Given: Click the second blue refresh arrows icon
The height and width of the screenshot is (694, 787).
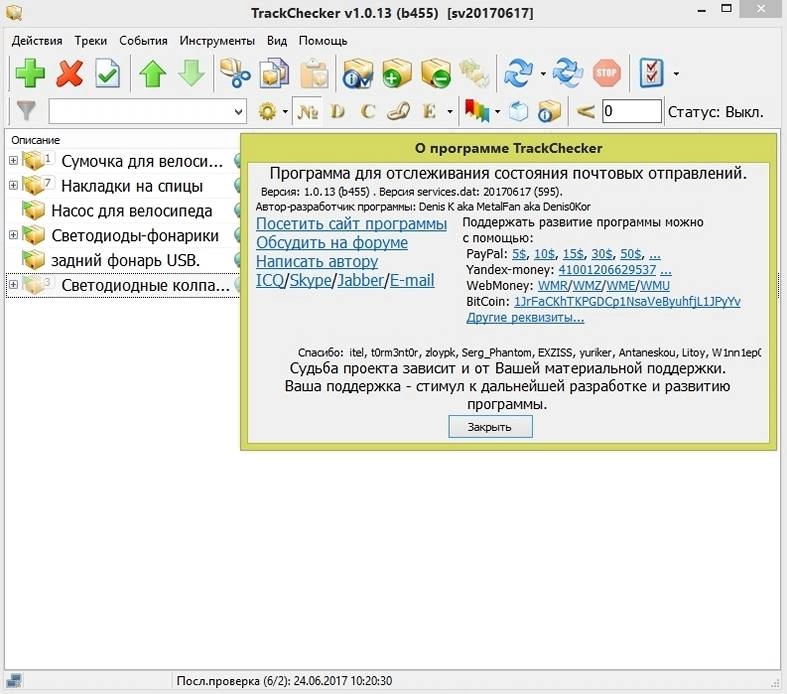Looking at the screenshot, I should (568, 74).
